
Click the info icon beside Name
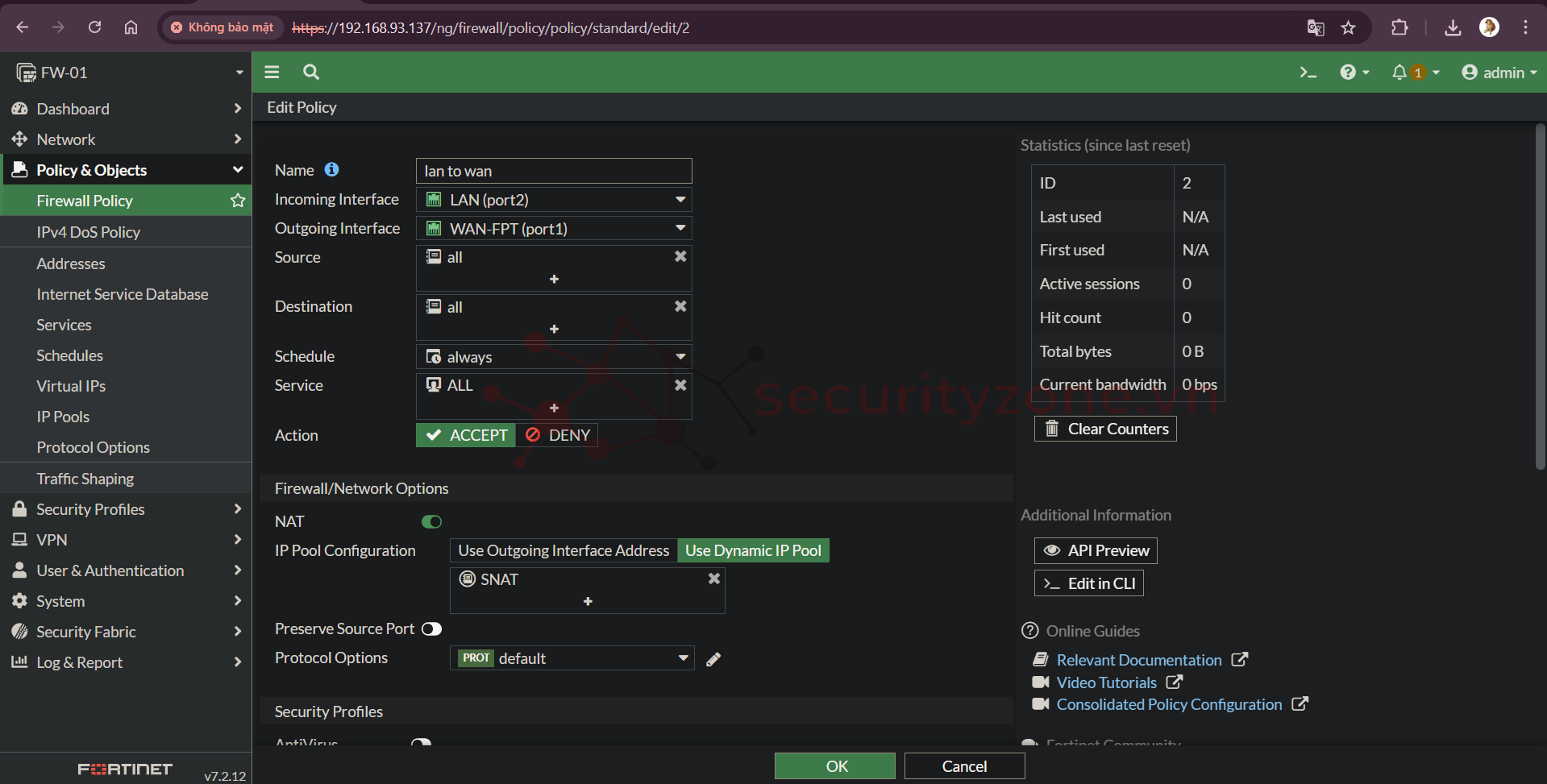tap(331, 170)
